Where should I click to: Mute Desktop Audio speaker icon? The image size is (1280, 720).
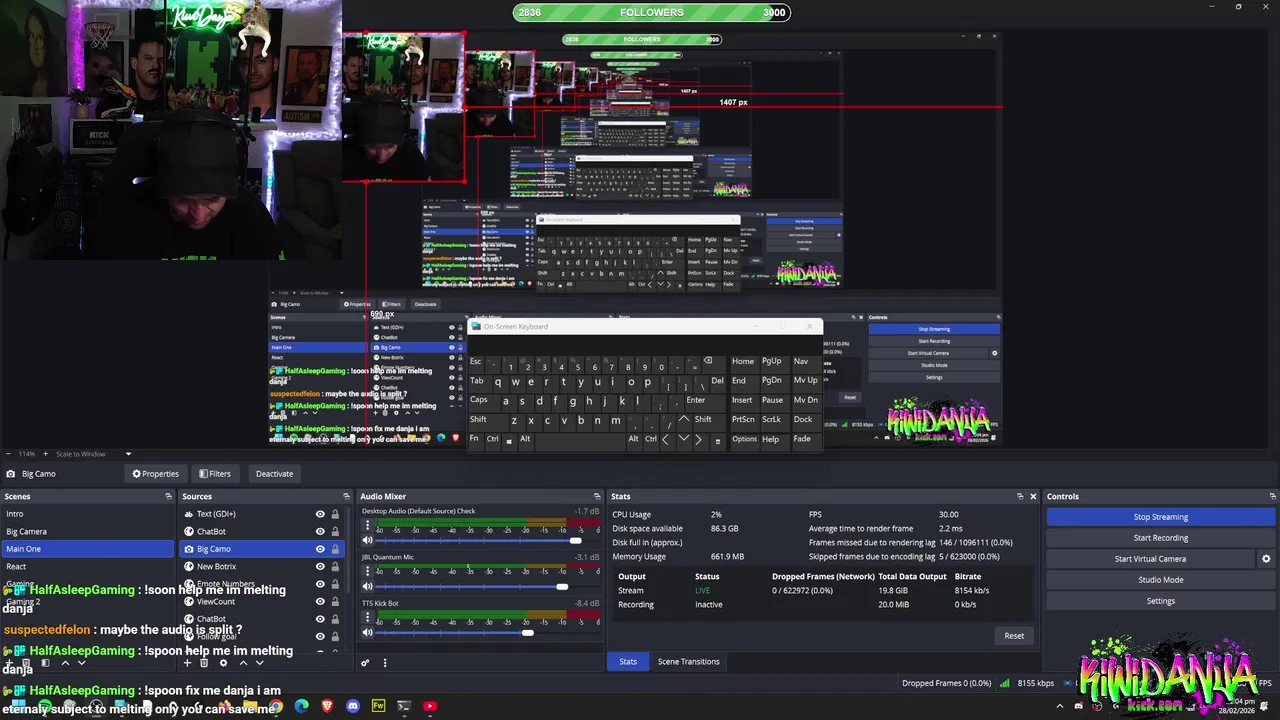click(x=367, y=540)
